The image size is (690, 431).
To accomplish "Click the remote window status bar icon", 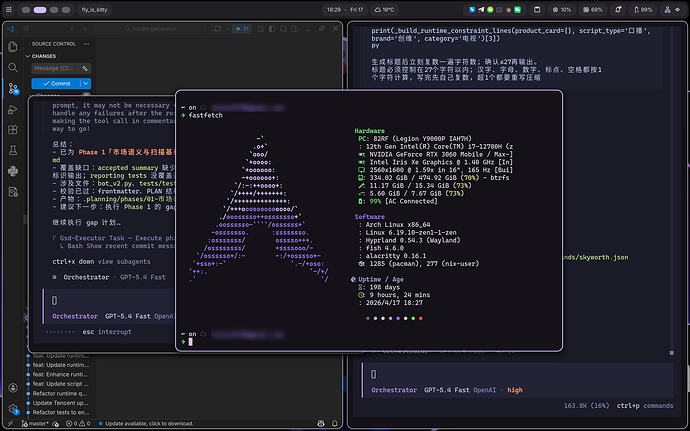I will tap(10, 424).
